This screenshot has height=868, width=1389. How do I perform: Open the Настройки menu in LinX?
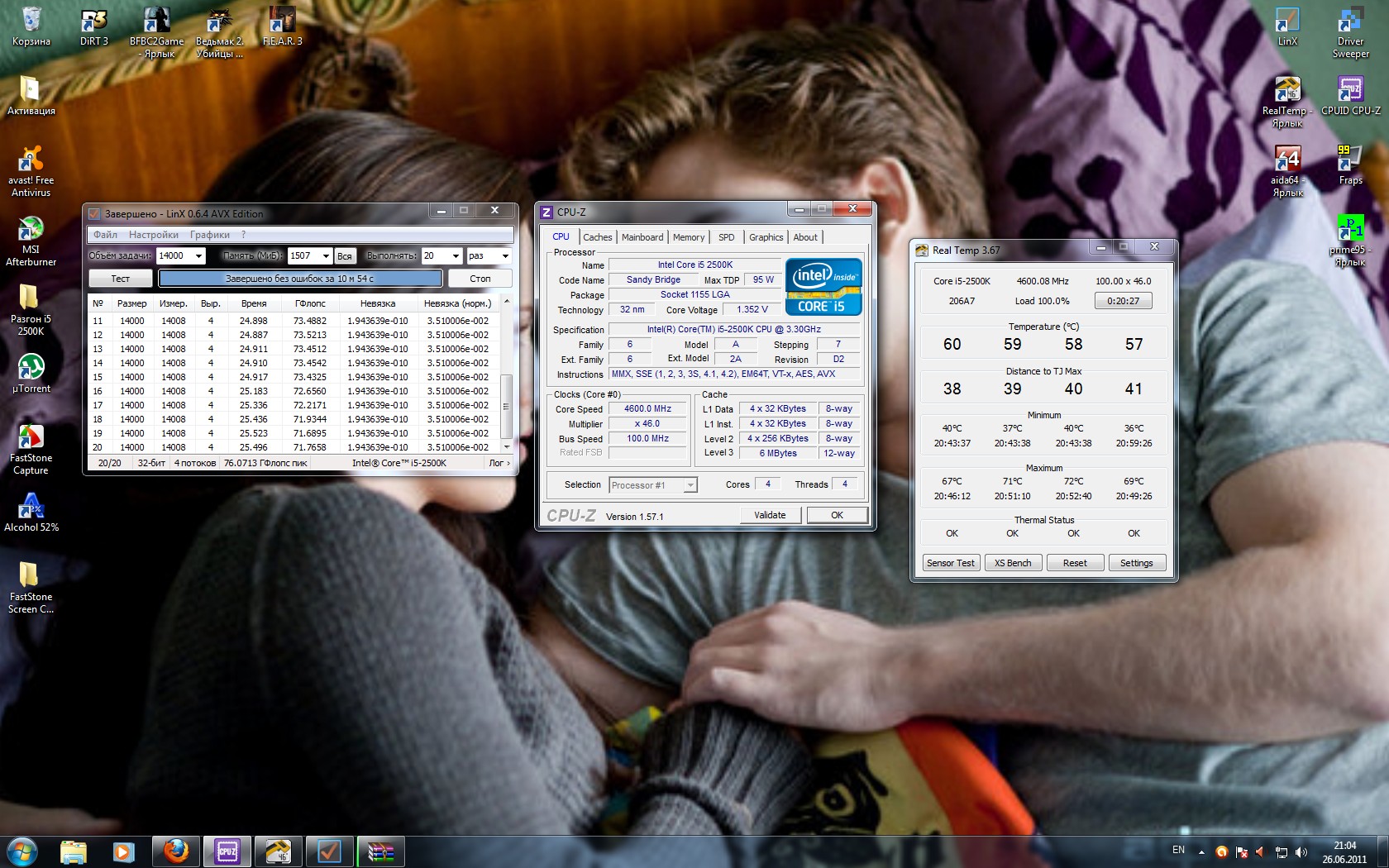[153, 235]
